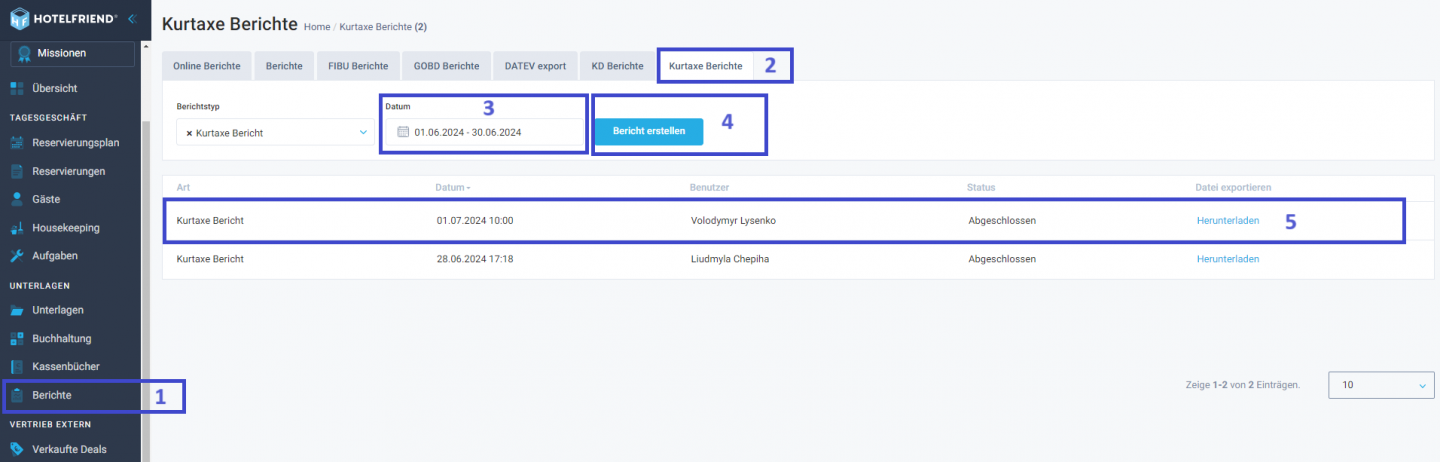Switch to GOBD Berichte tab
The image size is (1440, 462).
click(x=447, y=66)
